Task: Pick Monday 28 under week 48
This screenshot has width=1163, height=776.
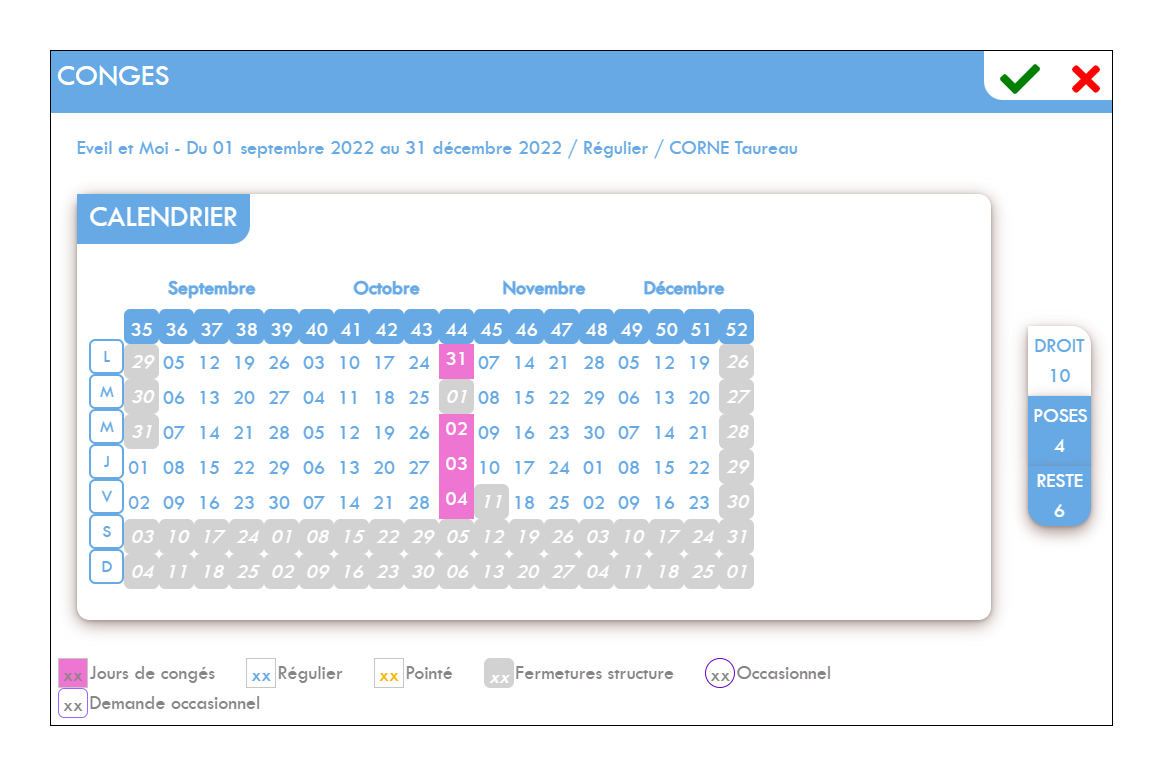Action: [594, 363]
